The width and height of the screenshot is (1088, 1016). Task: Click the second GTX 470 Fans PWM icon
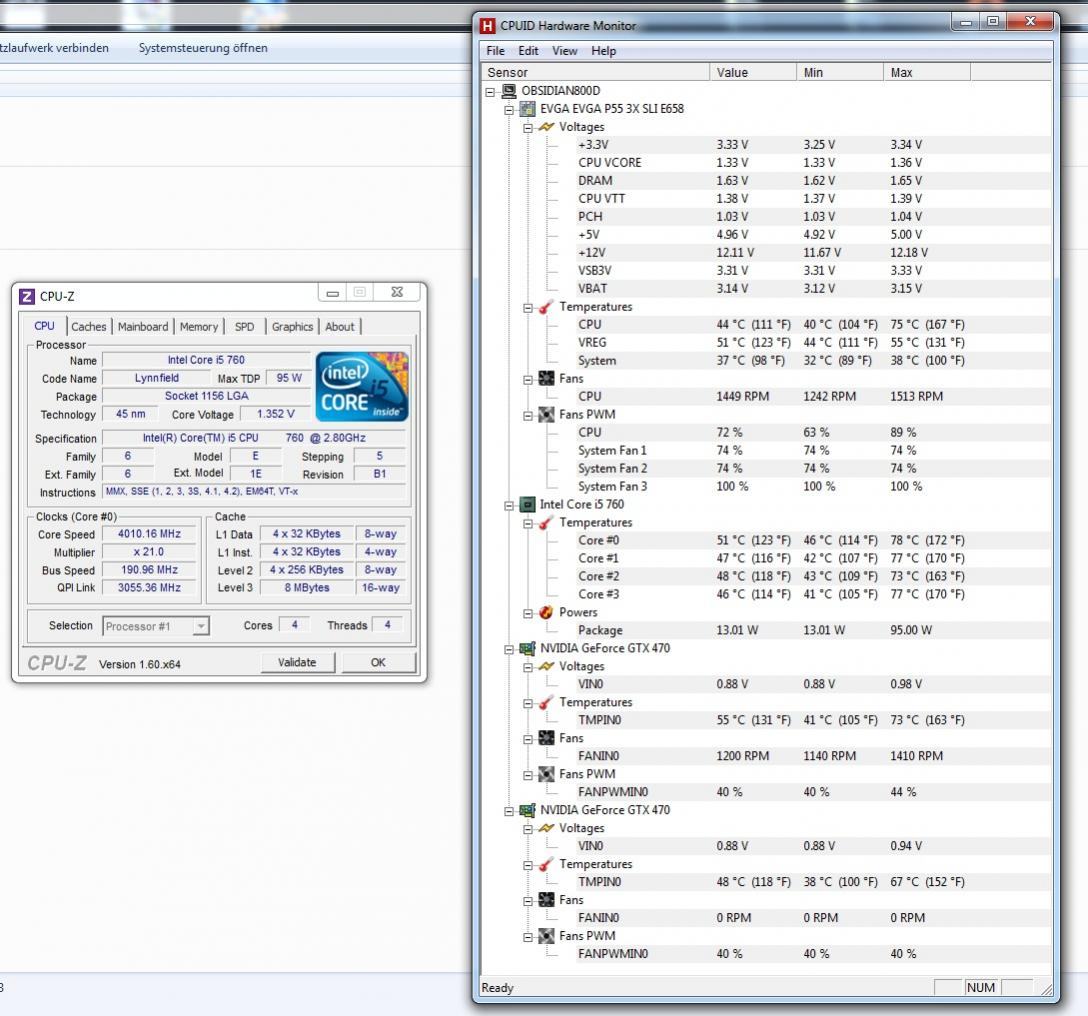pyautogui.click(x=547, y=935)
